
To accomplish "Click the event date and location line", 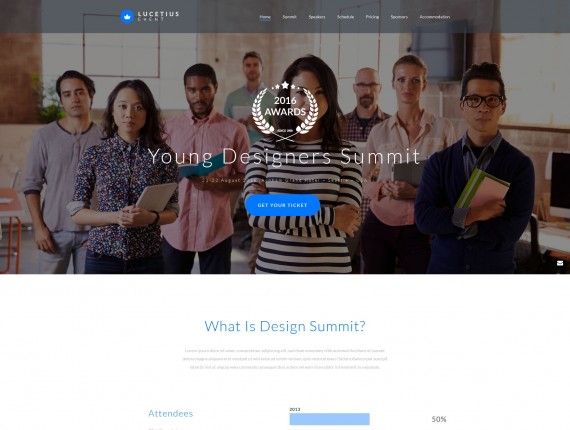I will 285,180.
